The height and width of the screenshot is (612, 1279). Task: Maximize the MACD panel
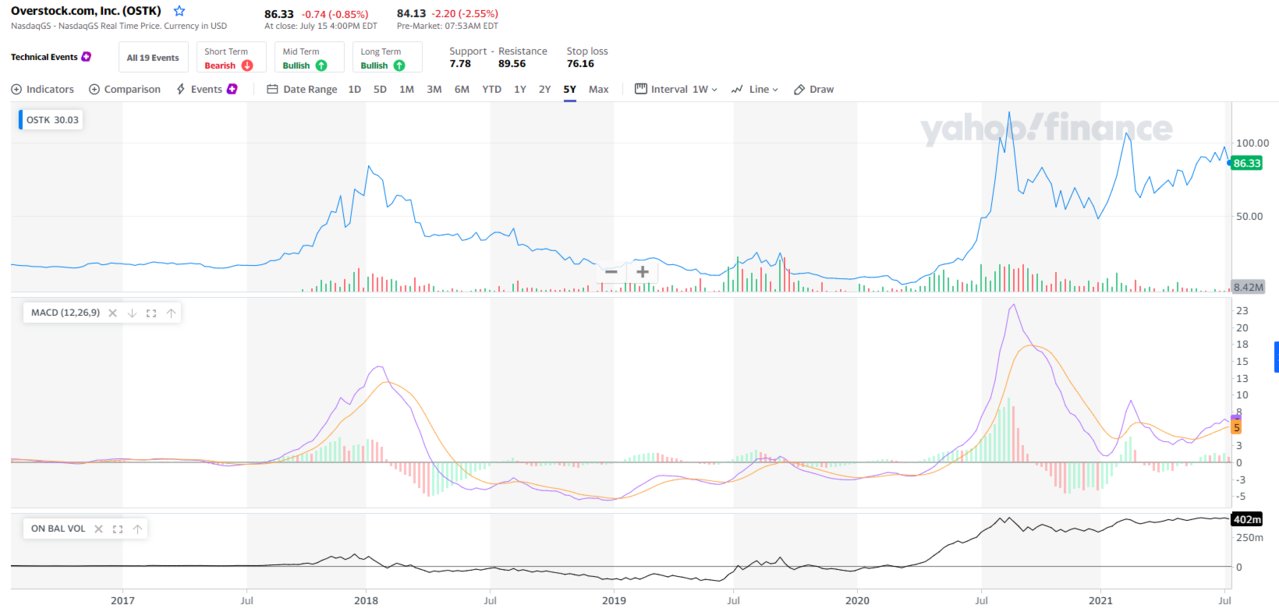point(151,313)
